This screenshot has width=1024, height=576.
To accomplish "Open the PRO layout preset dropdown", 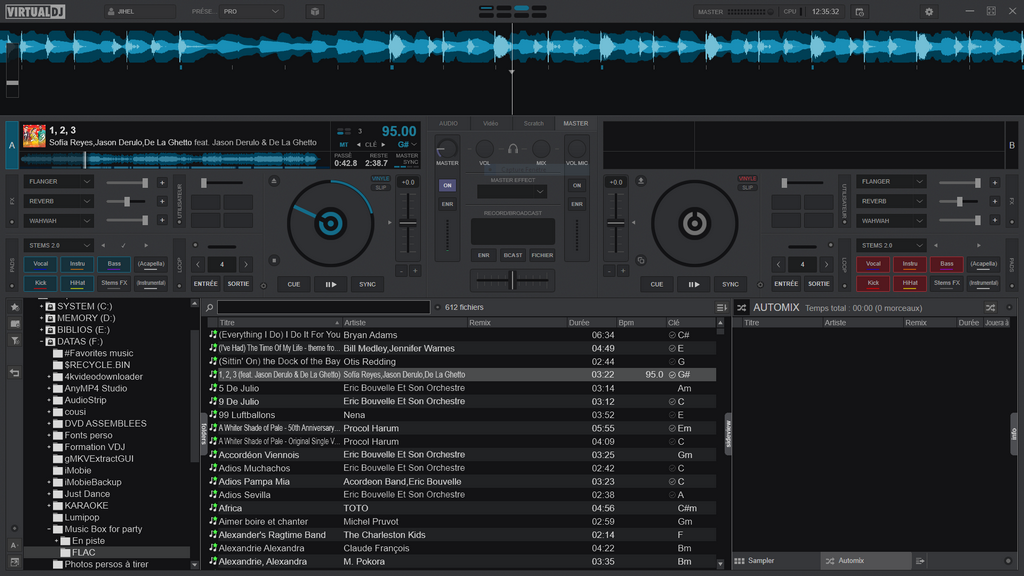I will click(x=251, y=12).
